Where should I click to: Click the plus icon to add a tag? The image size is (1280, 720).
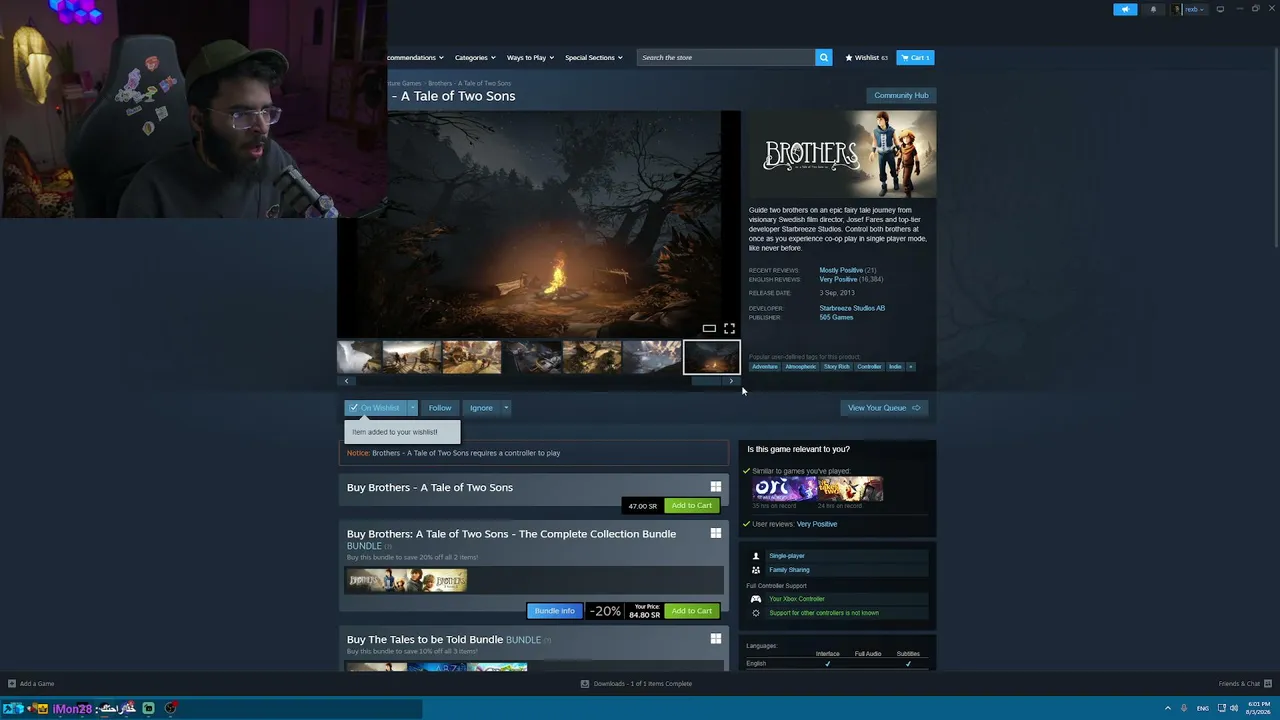point(910,367)
